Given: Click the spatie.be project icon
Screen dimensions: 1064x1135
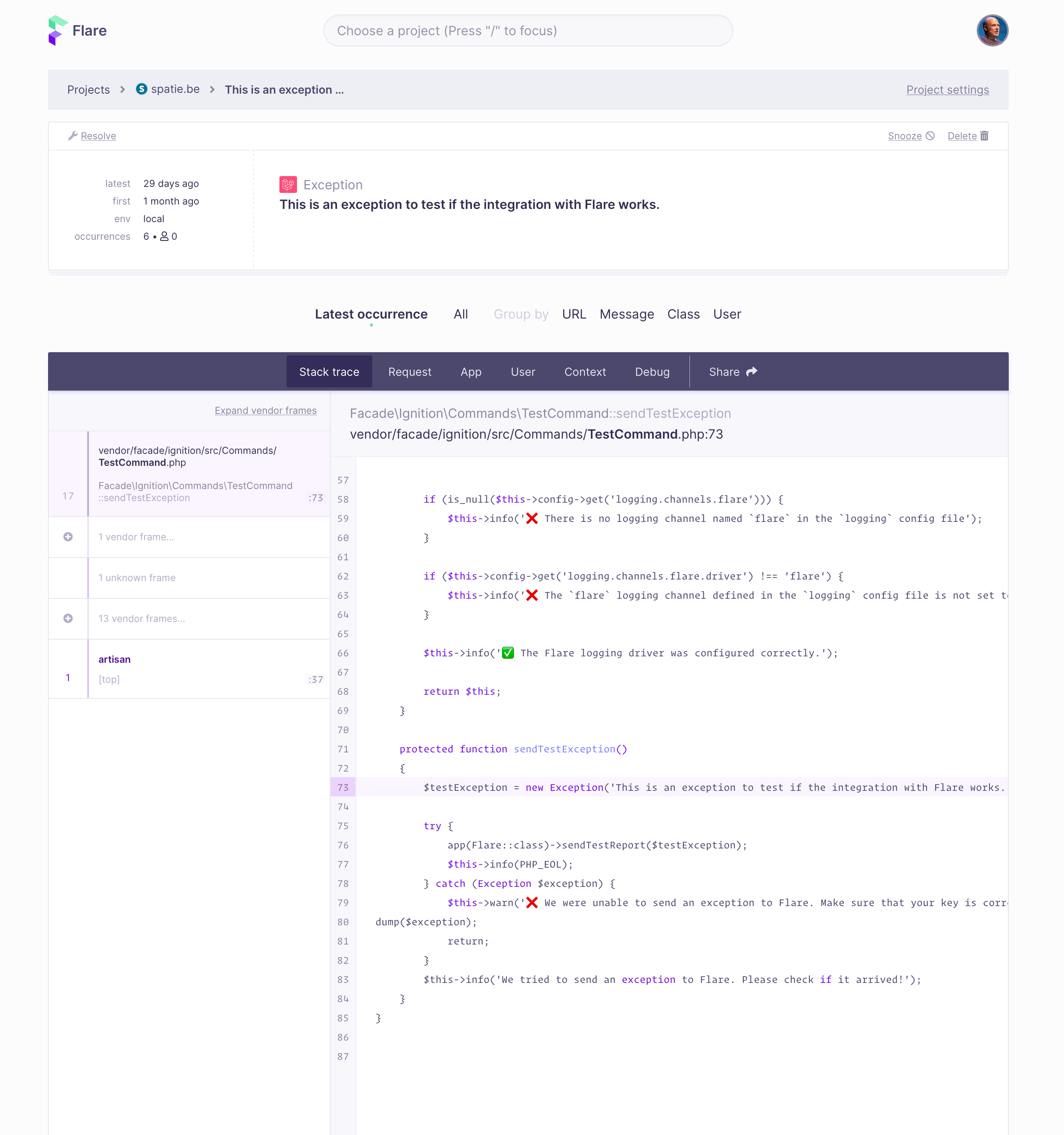Looking at the screenshot, I should pos(142,89).
